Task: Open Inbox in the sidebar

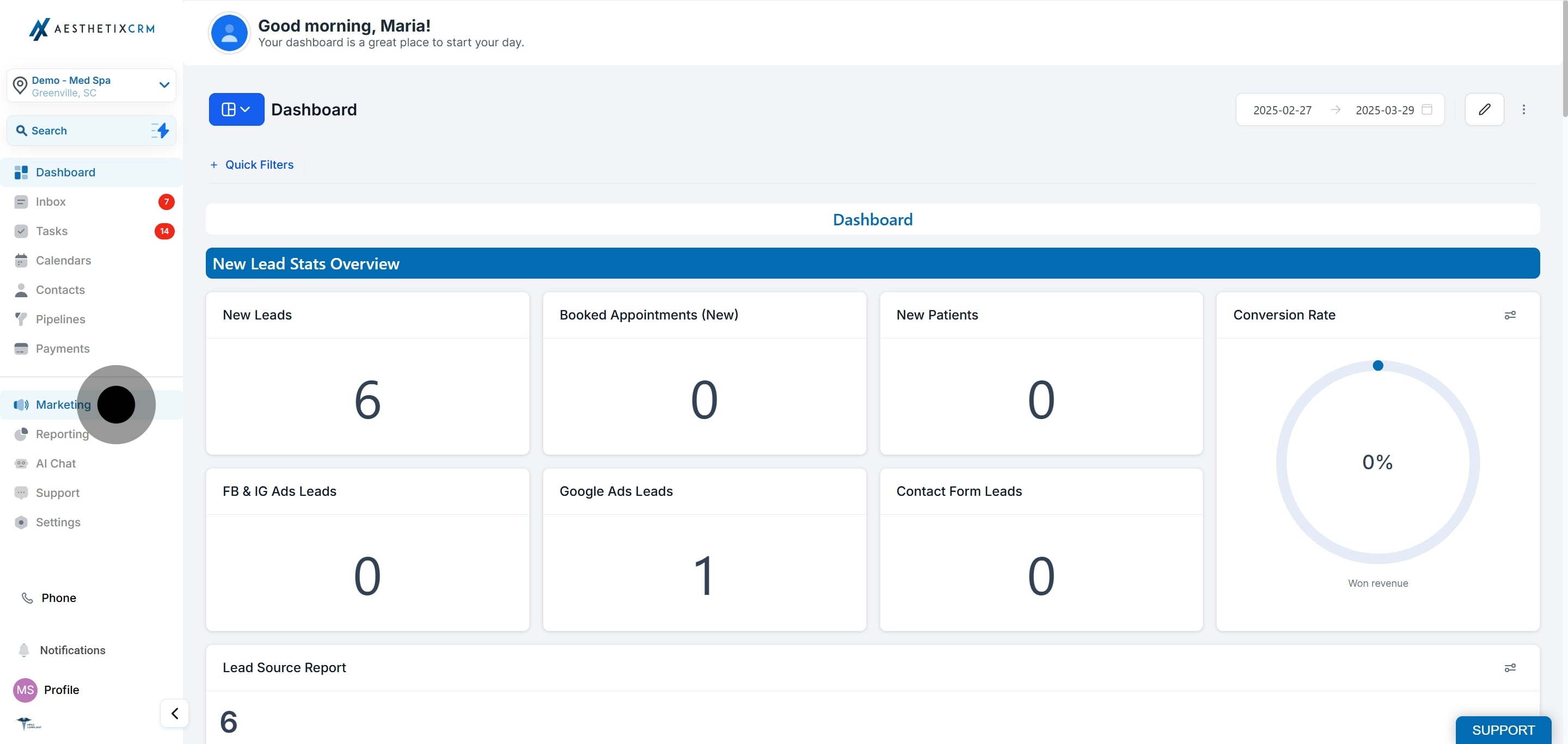Action: click(51, 202)
